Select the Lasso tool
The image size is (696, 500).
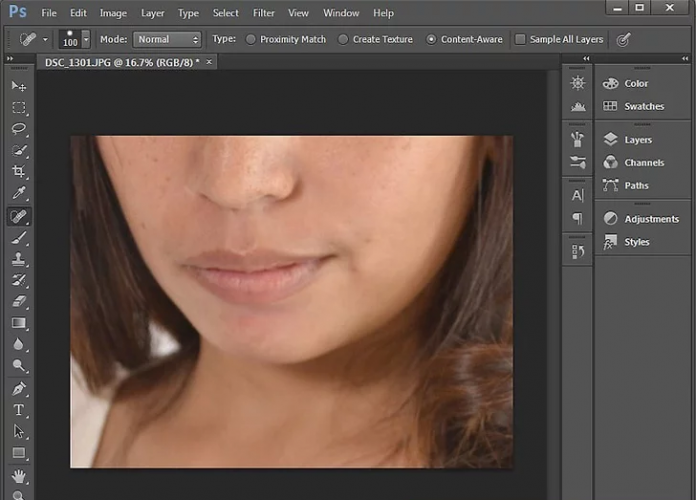[19, 129]
